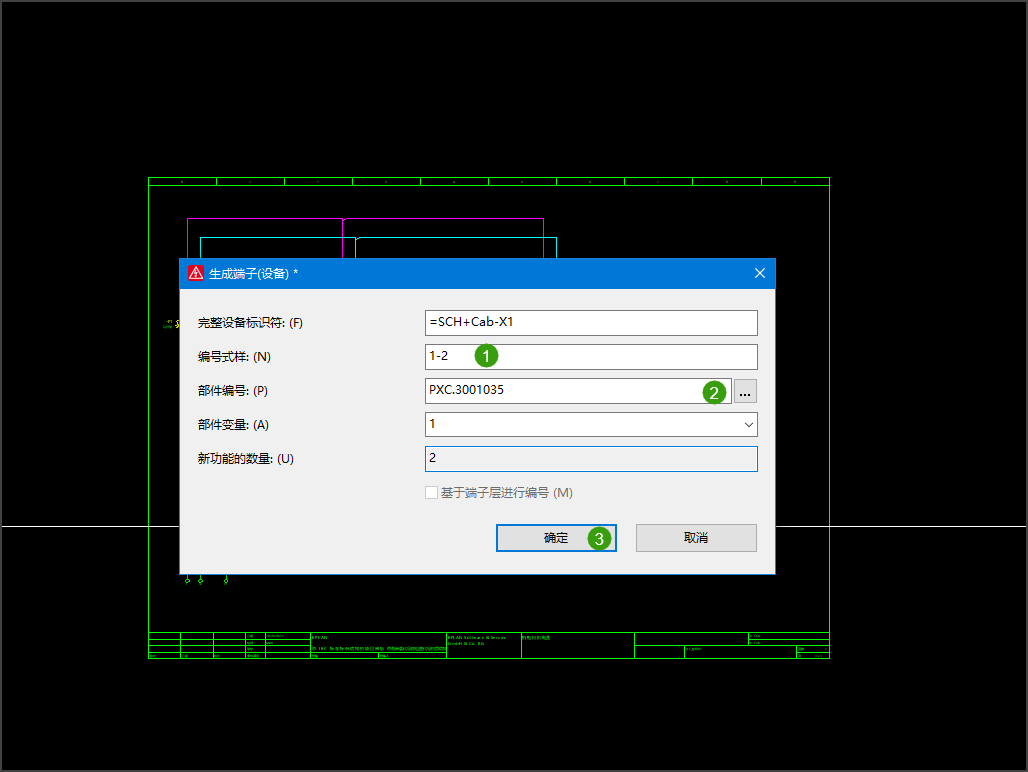Click the 完整设备标识符 label text
The image size is (1028, 772).
point(250,323)
